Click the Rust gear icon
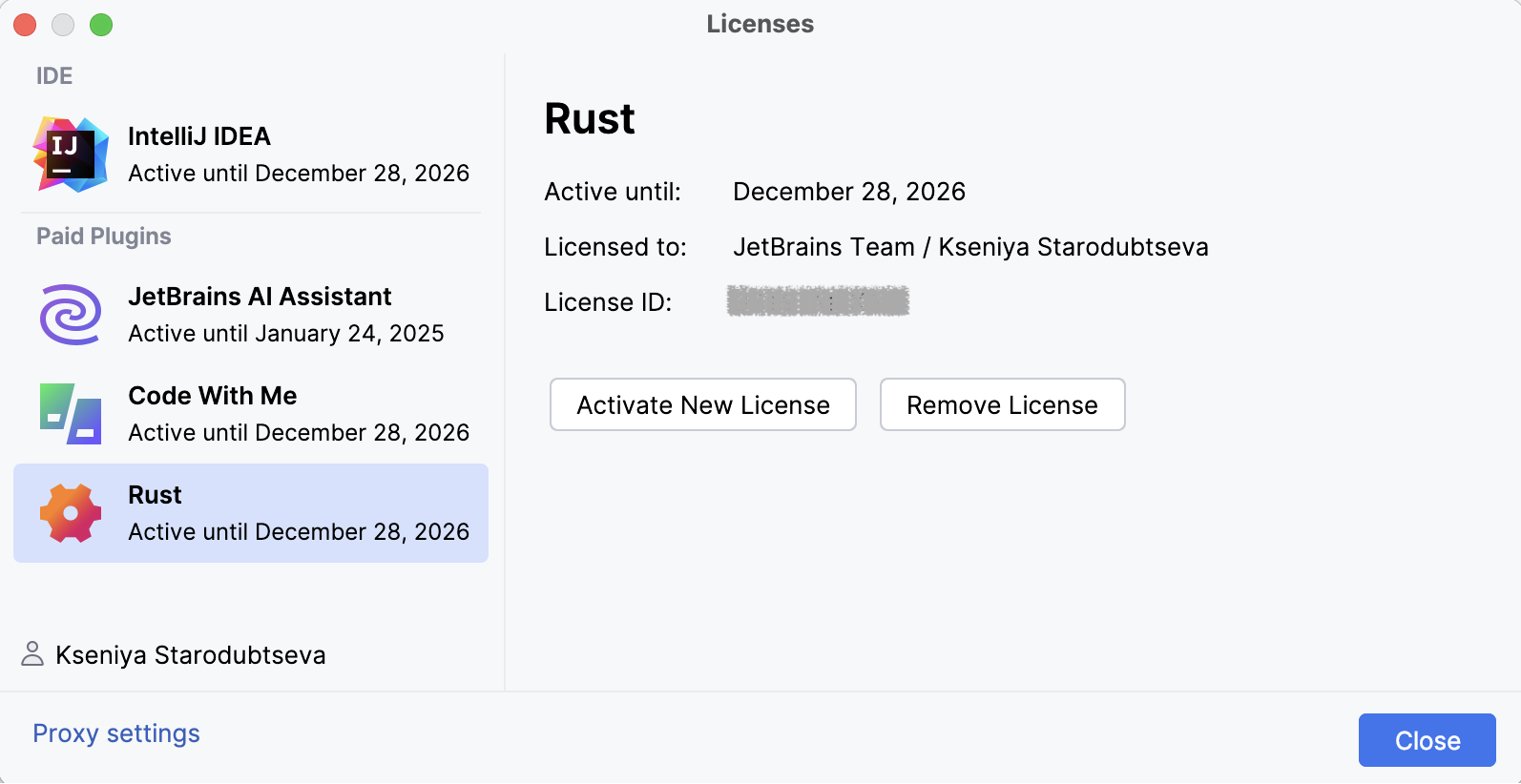 [x=70, y=513]
